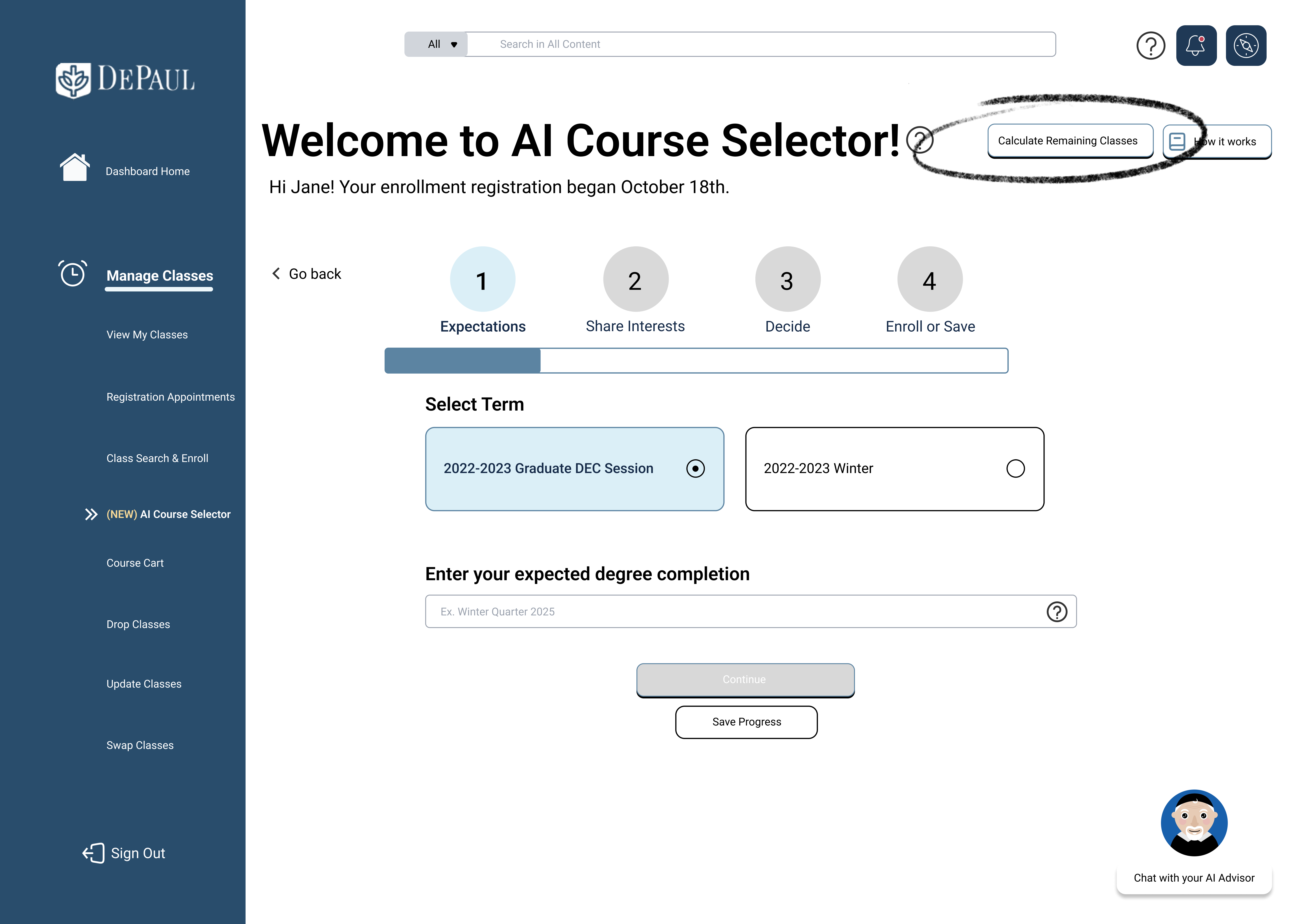Open Class Search & Enroll

point(157,459)
